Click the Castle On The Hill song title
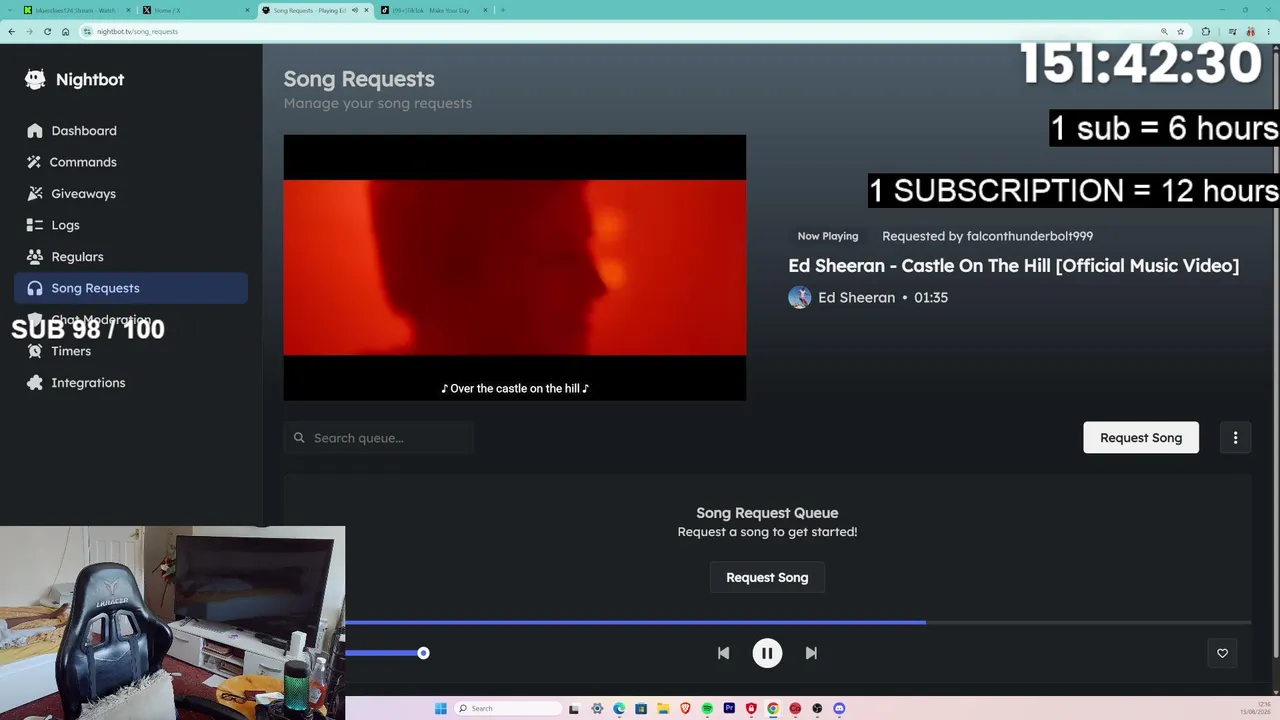 click(1013, 266)
